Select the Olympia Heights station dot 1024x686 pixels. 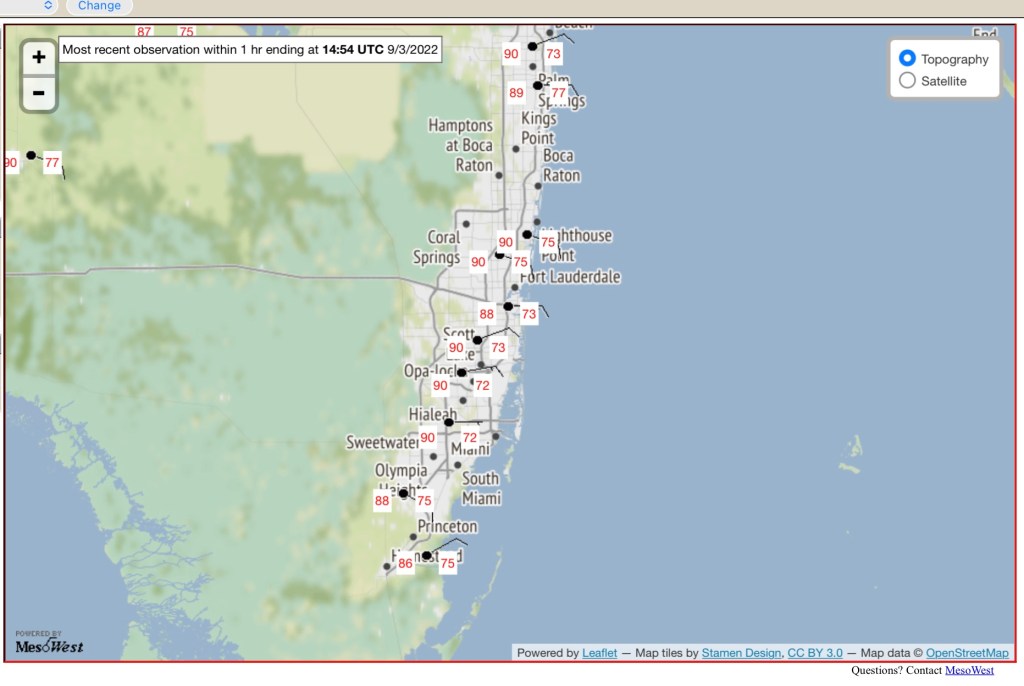[403, 493]
